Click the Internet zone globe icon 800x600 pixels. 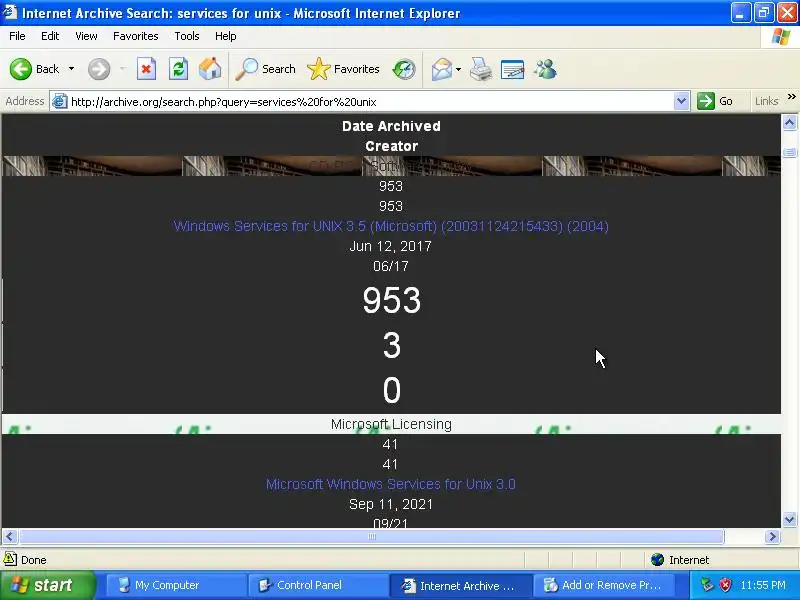coord(658,560)
